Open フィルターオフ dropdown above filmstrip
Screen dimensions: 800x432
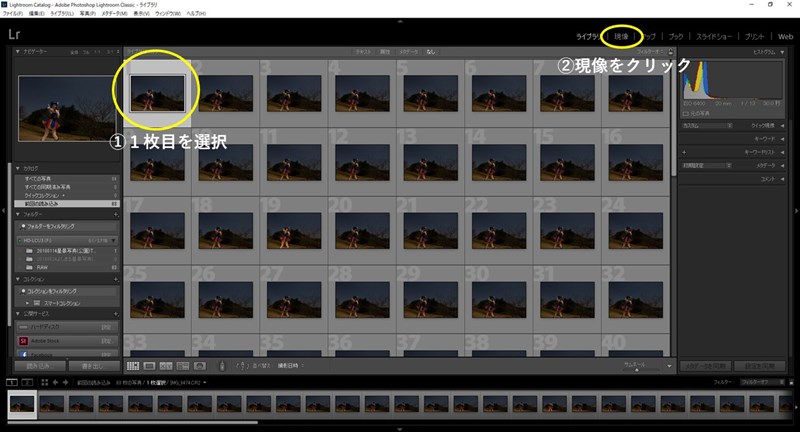(x=762, y=382)
